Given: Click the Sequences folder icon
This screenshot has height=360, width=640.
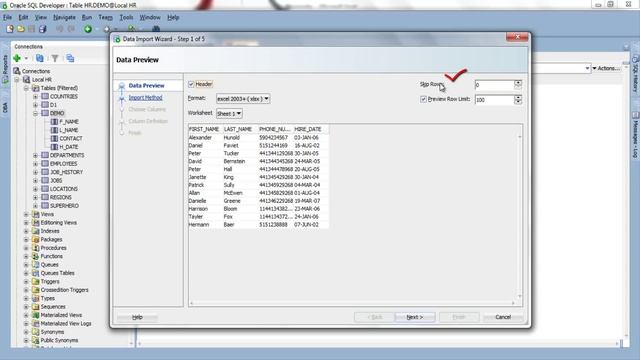Looking at the screenshot, I should pyautogui.click(x=36, y=307).
